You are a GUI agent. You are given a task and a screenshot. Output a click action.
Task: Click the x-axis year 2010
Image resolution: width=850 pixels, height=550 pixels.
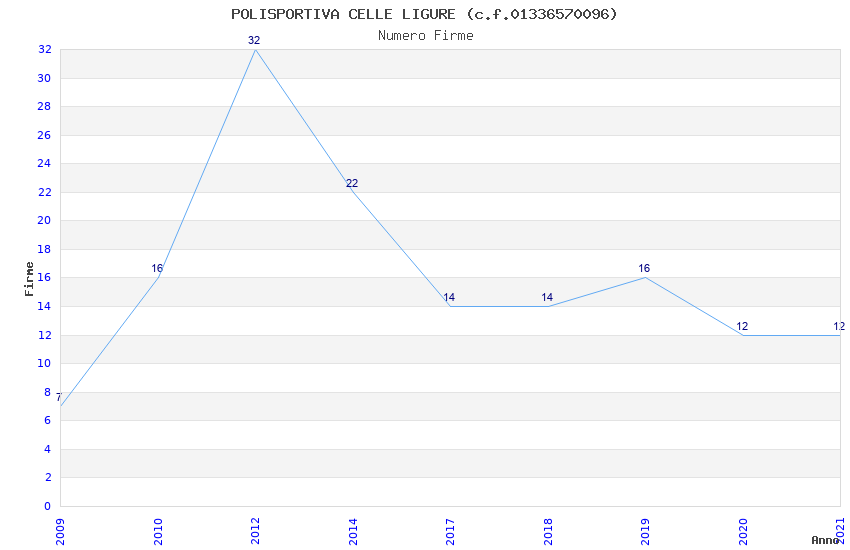tap(158, 532)
